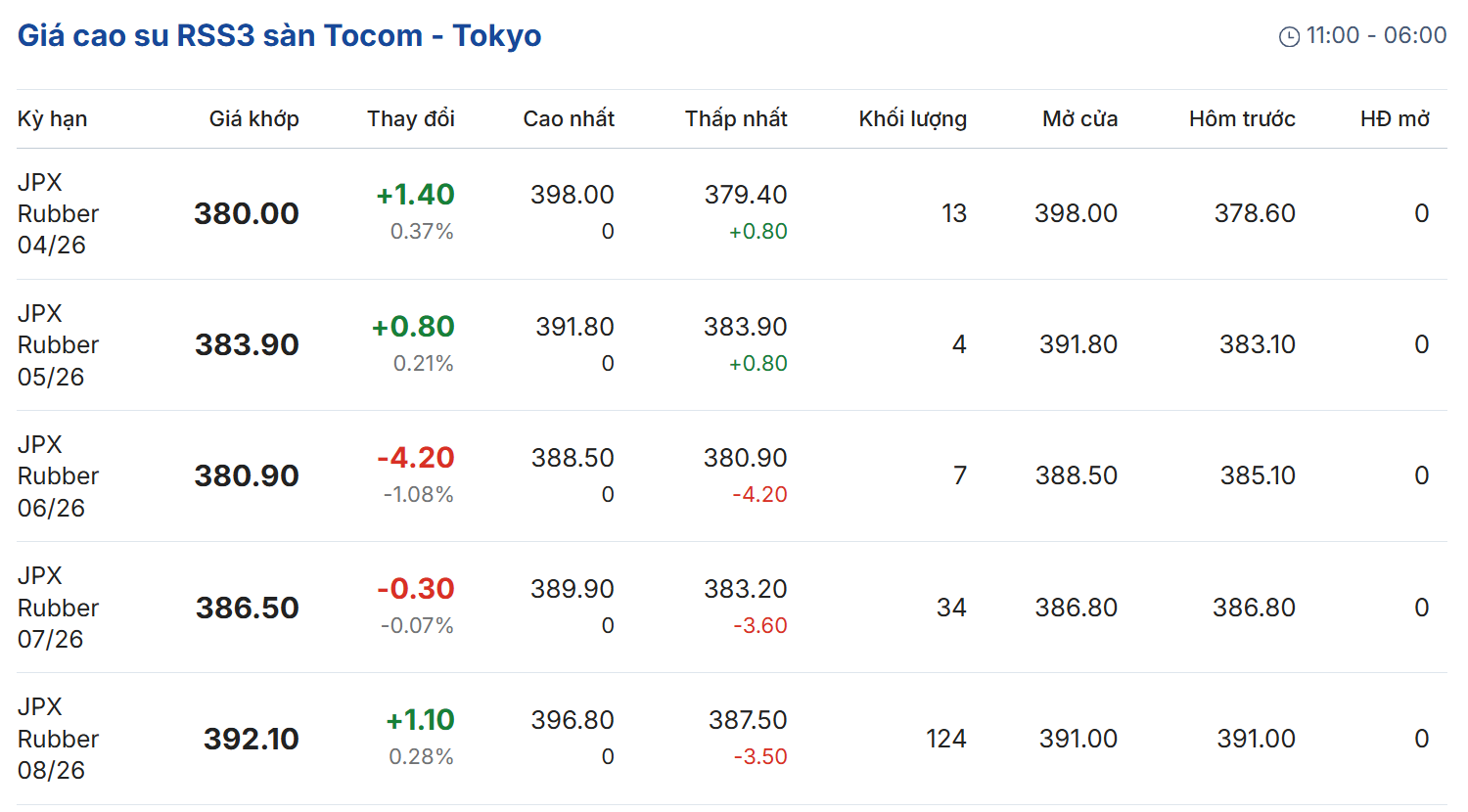Click the -4.20 change value
The width and height of the screenshot is (1468, 812).
tap(415, 457)
